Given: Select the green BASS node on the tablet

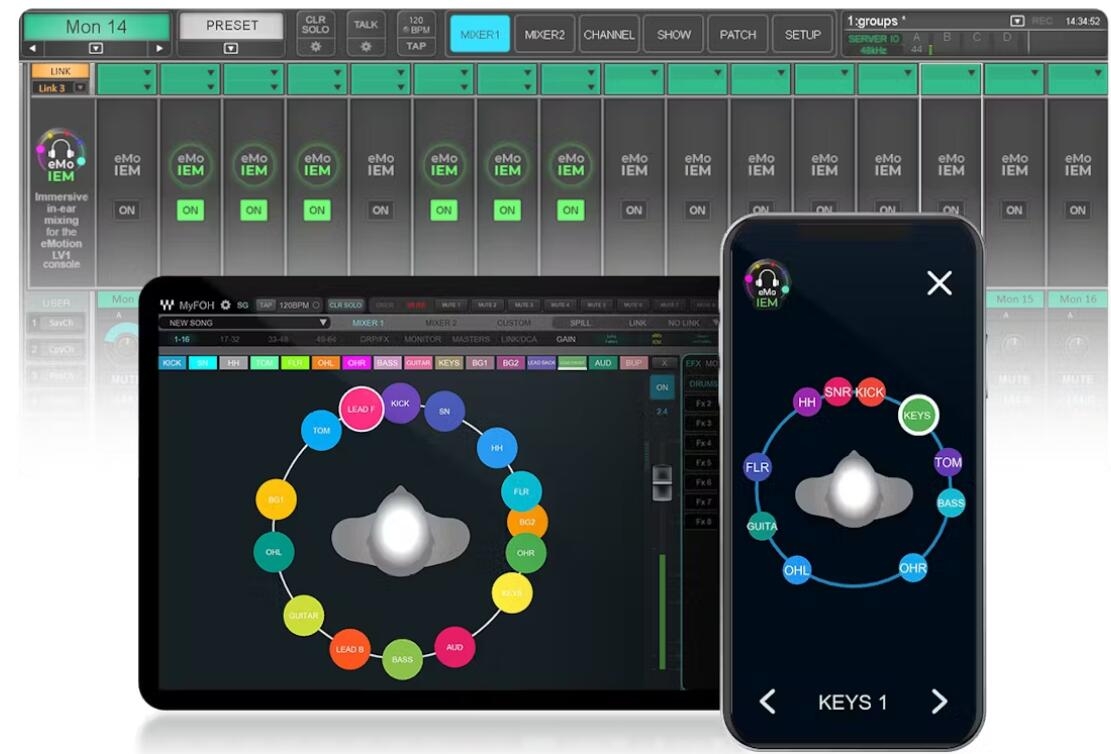Looking at the screenshot, I should 402,659.
